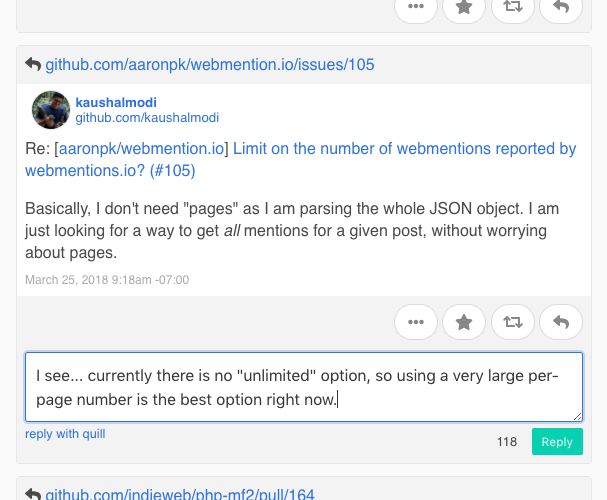The height and width of the screenshot is (500, 607).
Task: Click kaushalmodi's profile avatar
Action: [x=51, y=110]
